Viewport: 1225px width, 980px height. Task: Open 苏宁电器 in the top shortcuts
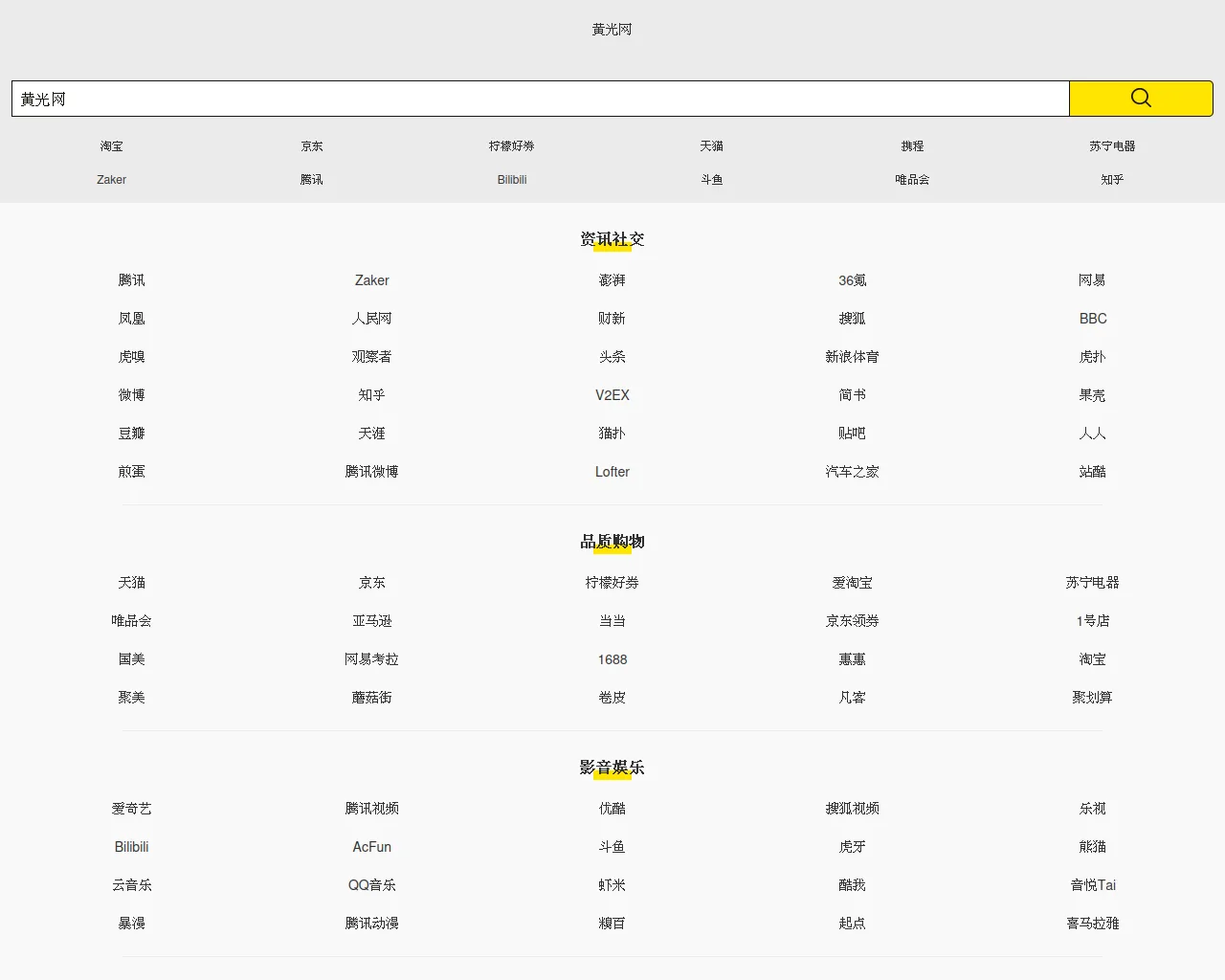(1112, 146)
